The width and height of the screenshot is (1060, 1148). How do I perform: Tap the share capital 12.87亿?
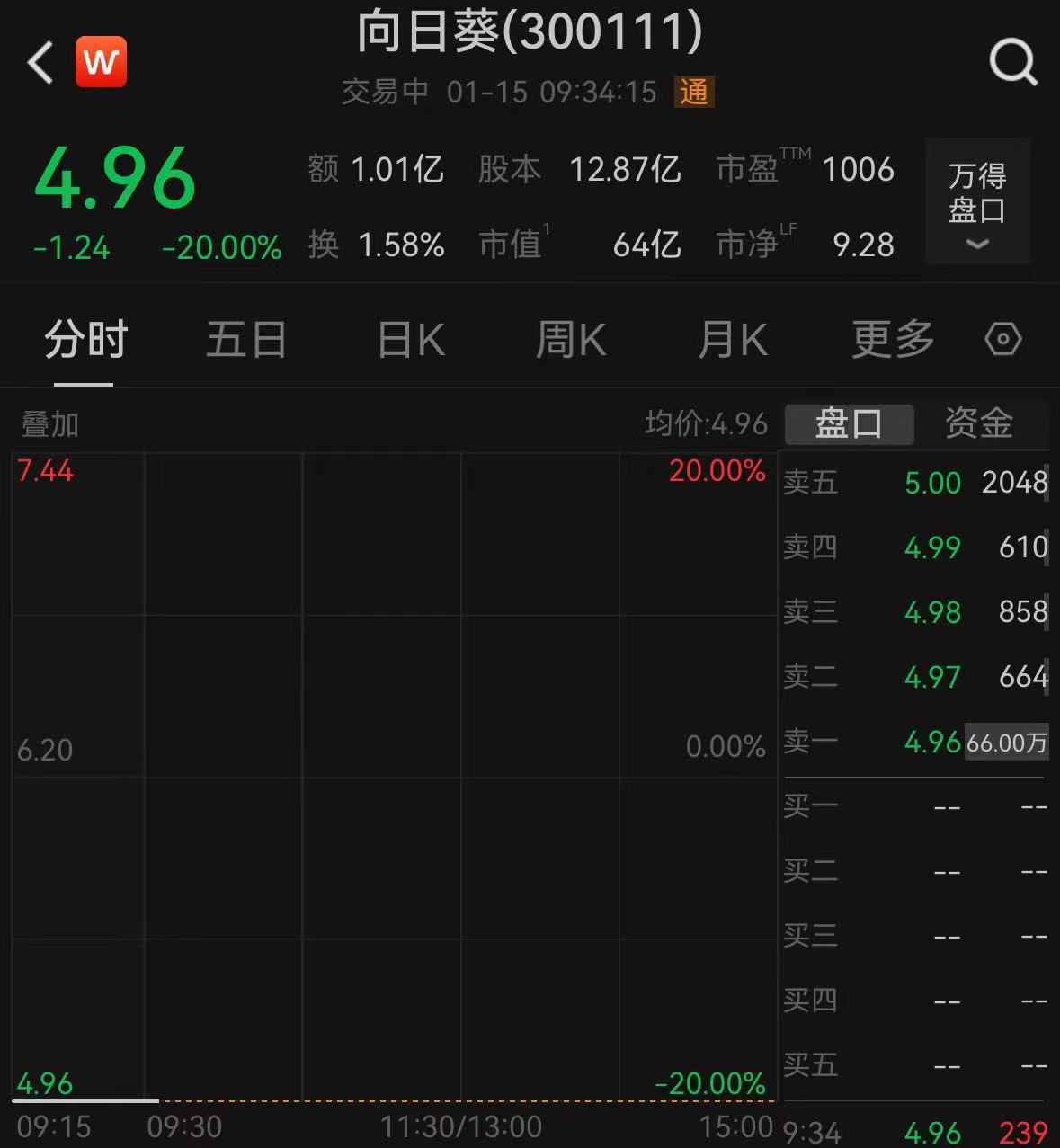[625, 169]
